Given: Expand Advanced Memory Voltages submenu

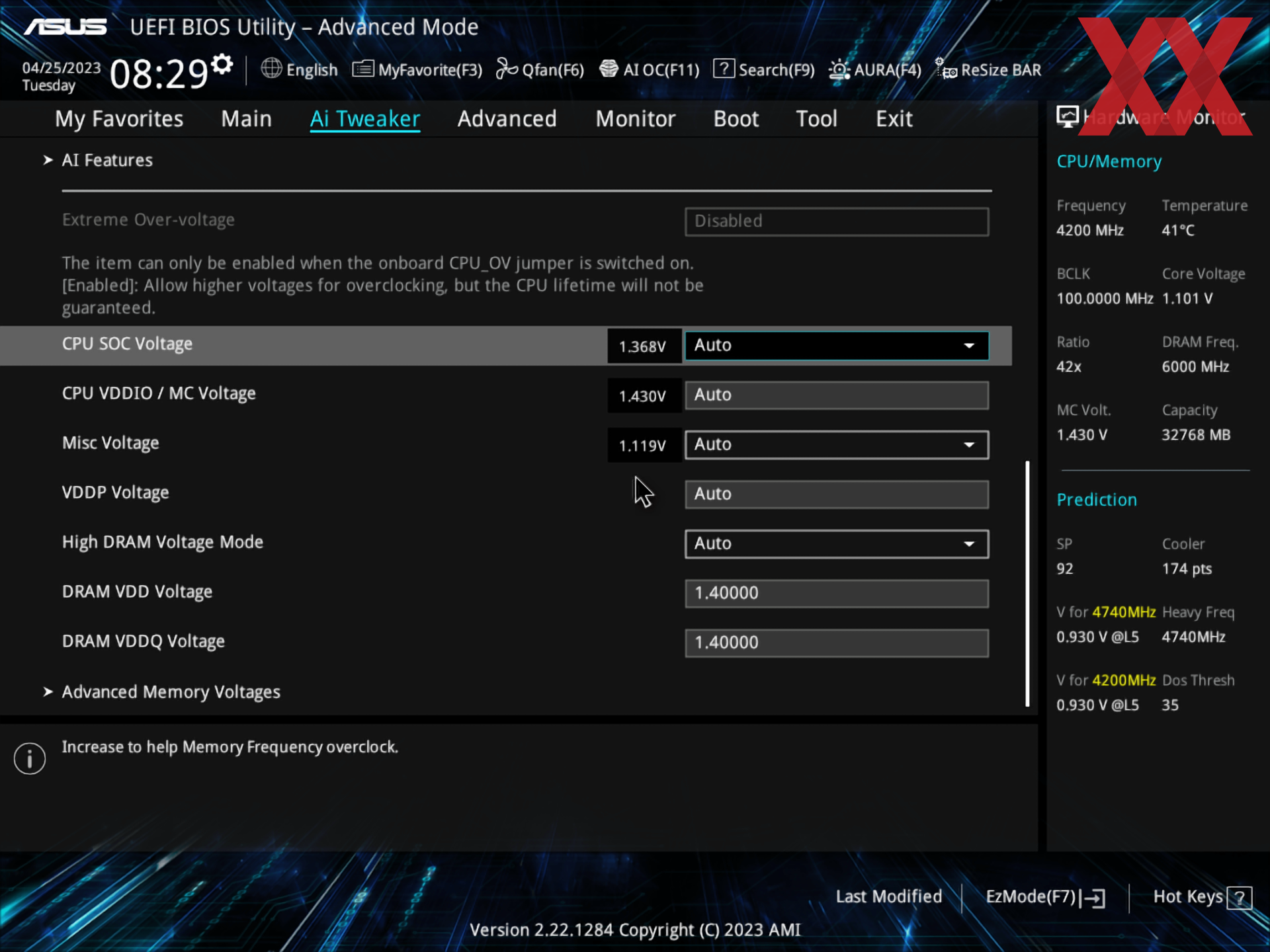Looking at the screenshot, I should tap(171, 692).
